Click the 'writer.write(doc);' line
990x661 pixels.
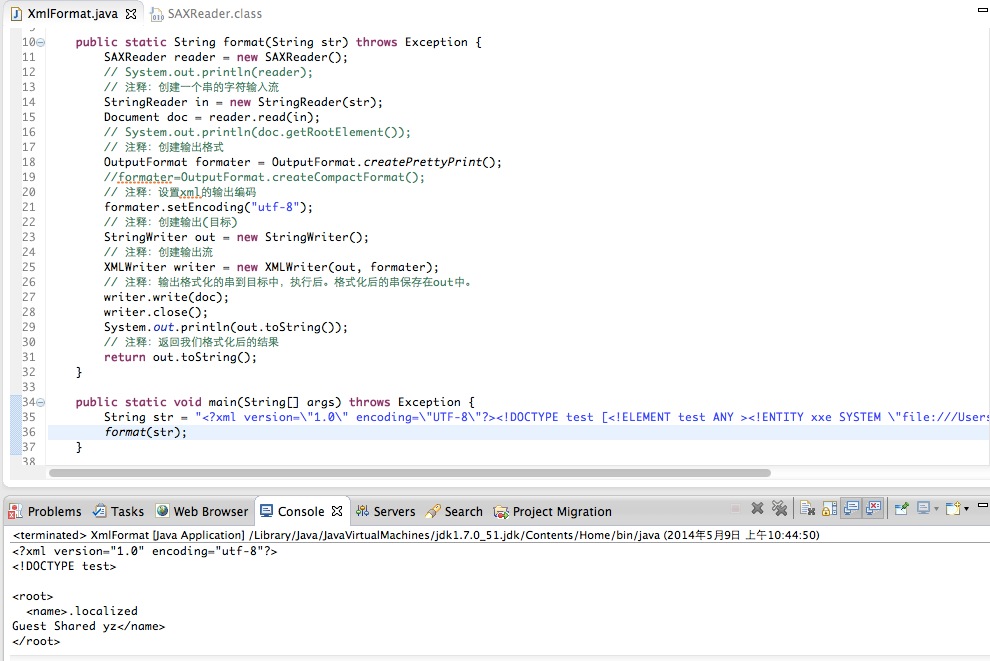(x=166, y=297)
